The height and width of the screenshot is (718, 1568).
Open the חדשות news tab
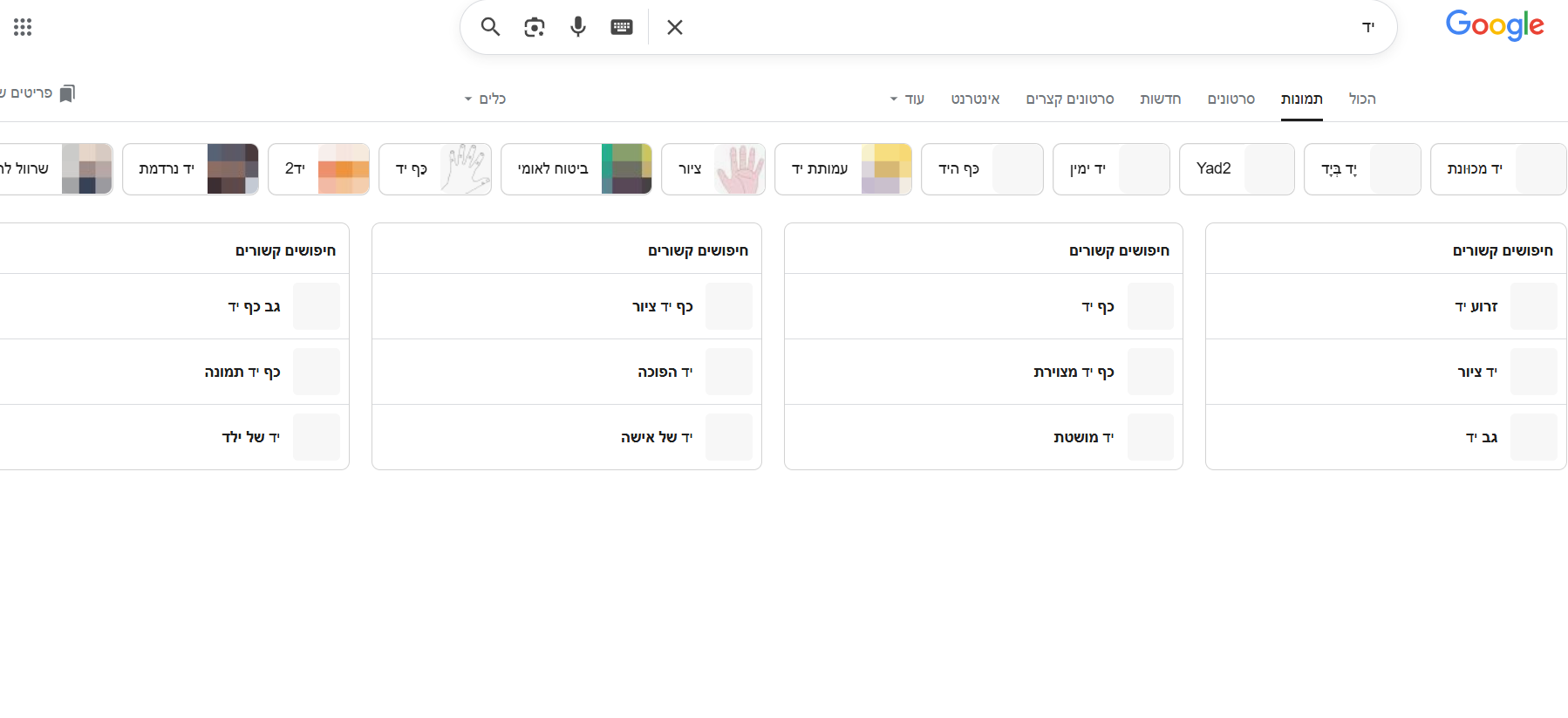[1160, 99]
